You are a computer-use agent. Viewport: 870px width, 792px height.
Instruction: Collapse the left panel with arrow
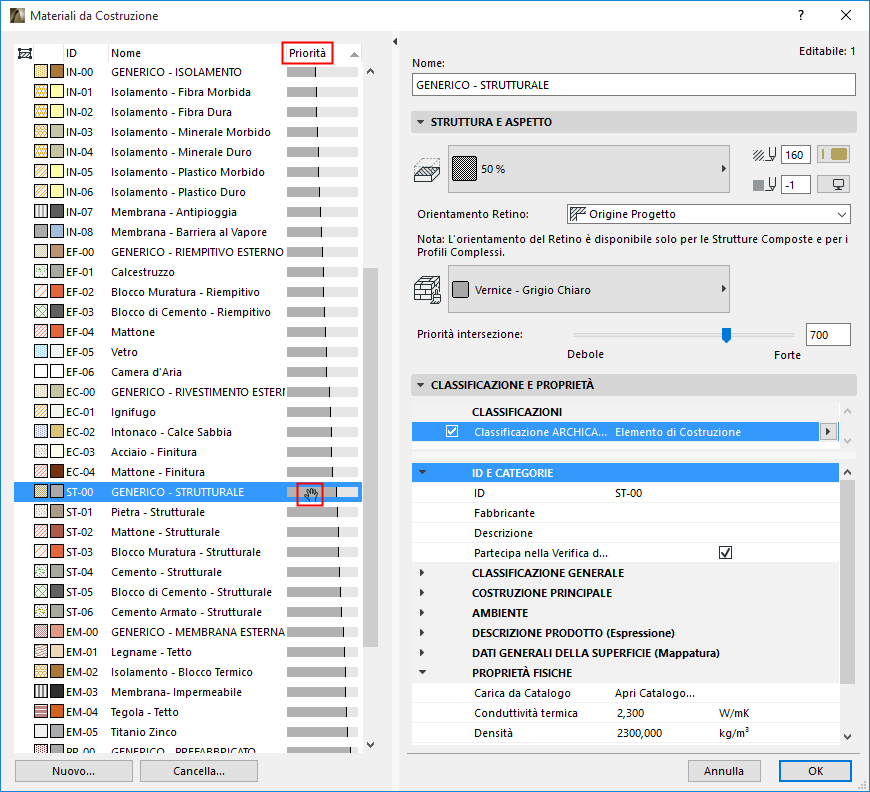pos(395,42)
